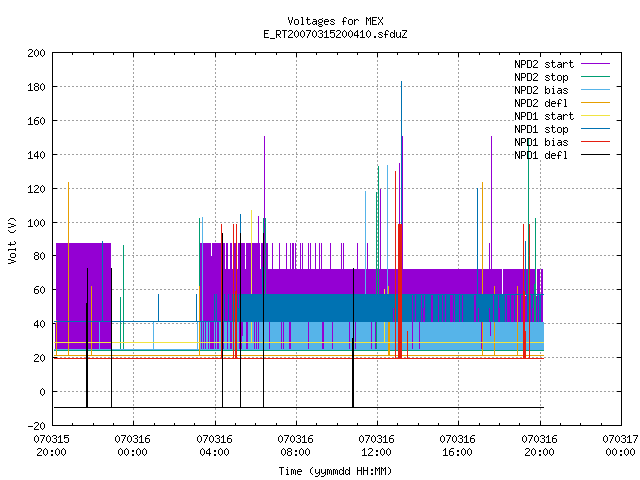The height and width of the screenshot is (480, 640).
Task: Click the NPD1 start legend label
Action: [x=544, y=116]
